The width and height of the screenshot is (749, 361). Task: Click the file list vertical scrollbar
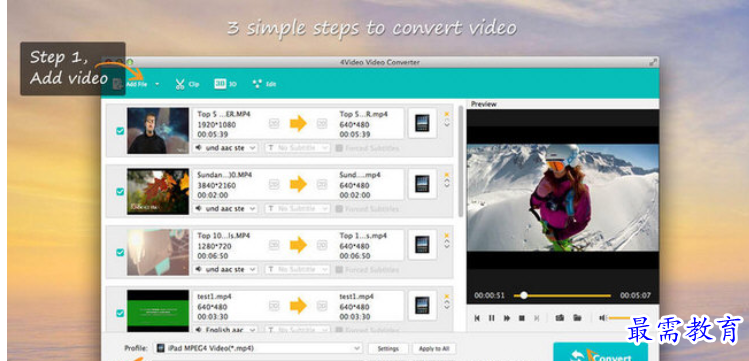coord(460,161)
